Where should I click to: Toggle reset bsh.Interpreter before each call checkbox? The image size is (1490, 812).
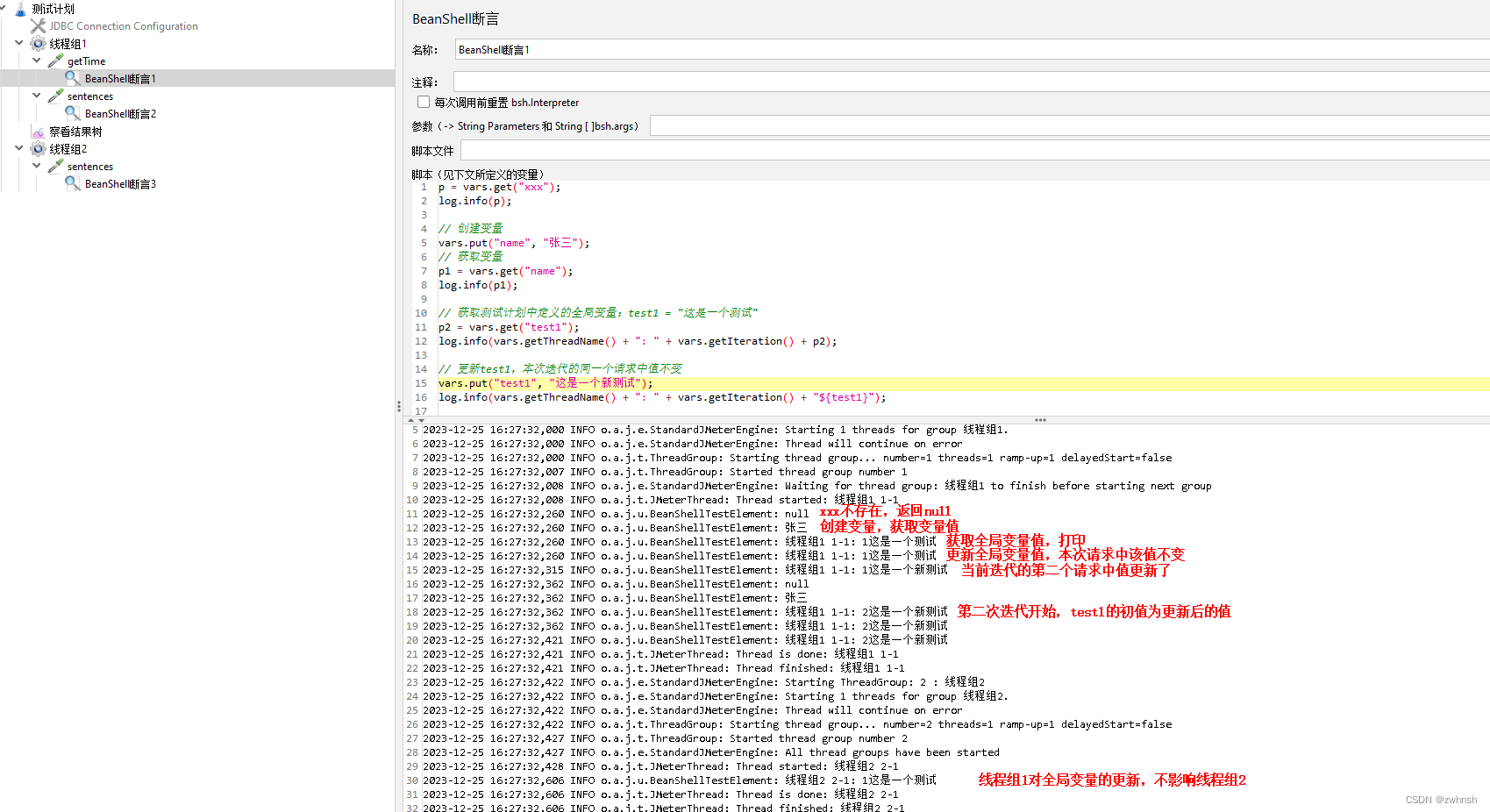point(424,103)
